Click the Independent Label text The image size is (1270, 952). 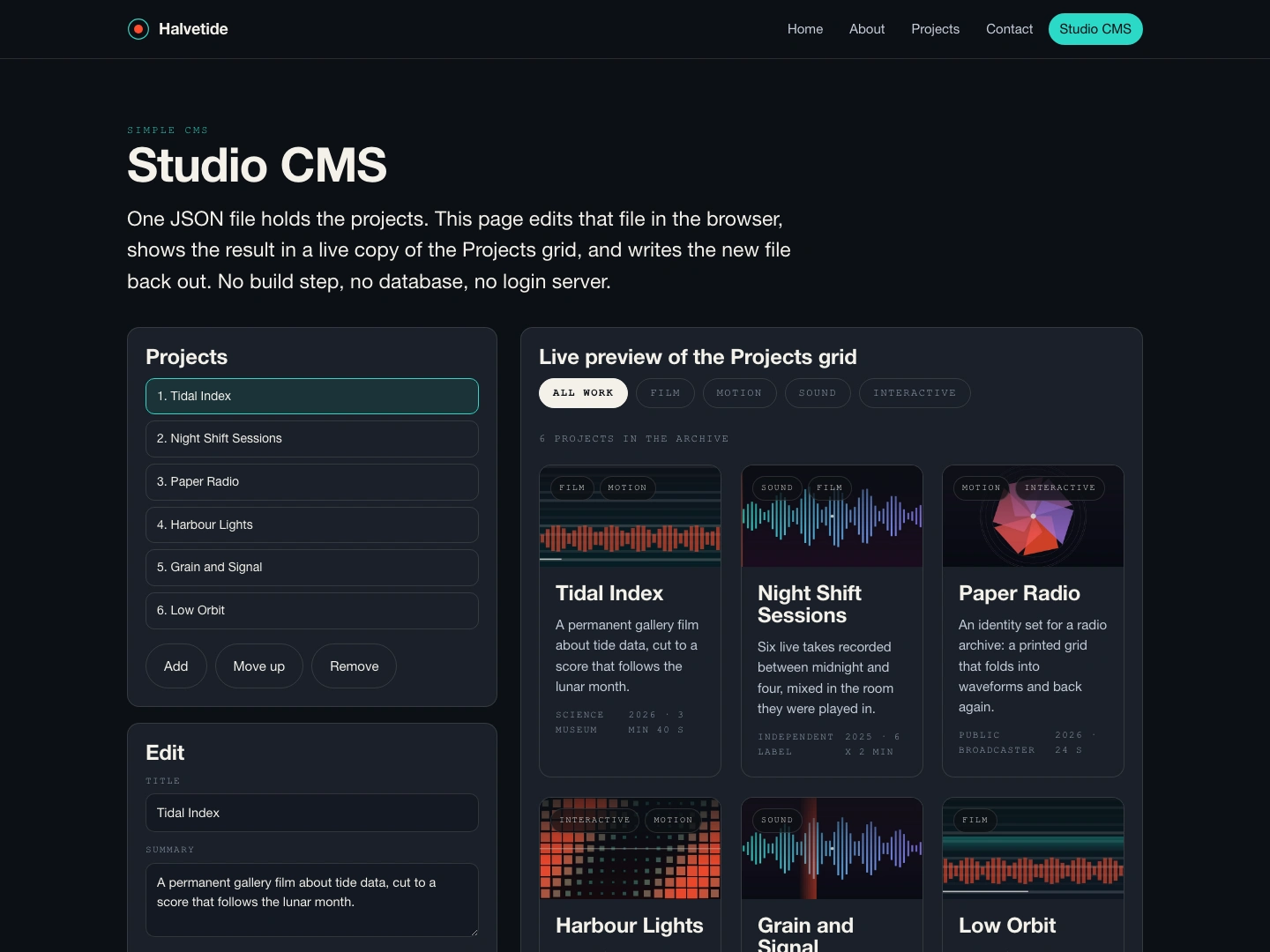[x=796, y=744]
